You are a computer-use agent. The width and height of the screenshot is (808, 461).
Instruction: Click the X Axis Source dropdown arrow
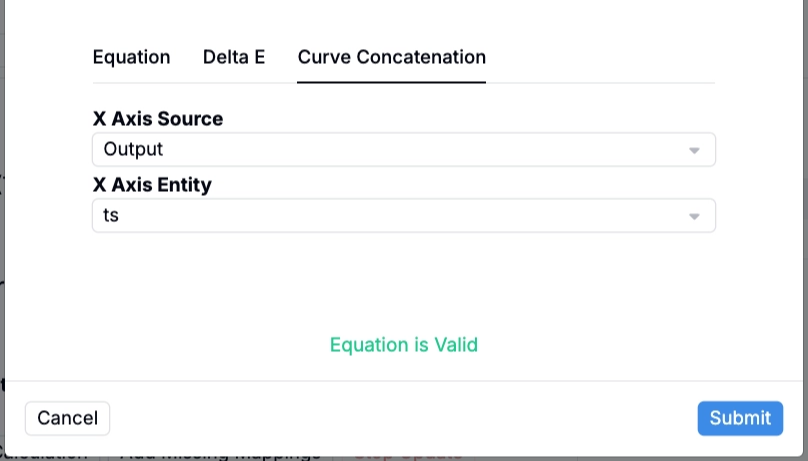[x=694, y=150]
